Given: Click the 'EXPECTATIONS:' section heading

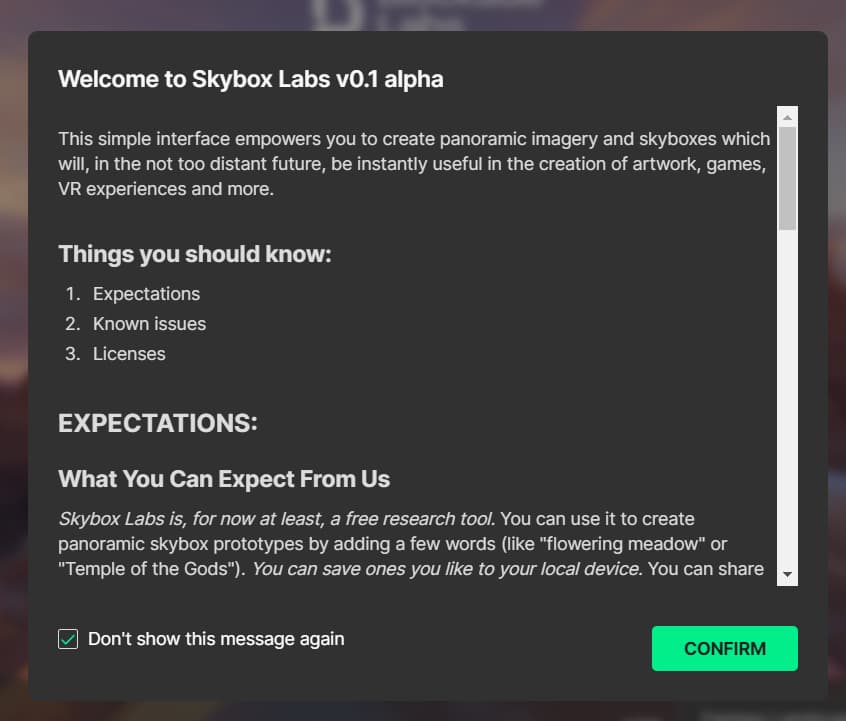Looking at the screenshot, I should click(x=158, y=423).
